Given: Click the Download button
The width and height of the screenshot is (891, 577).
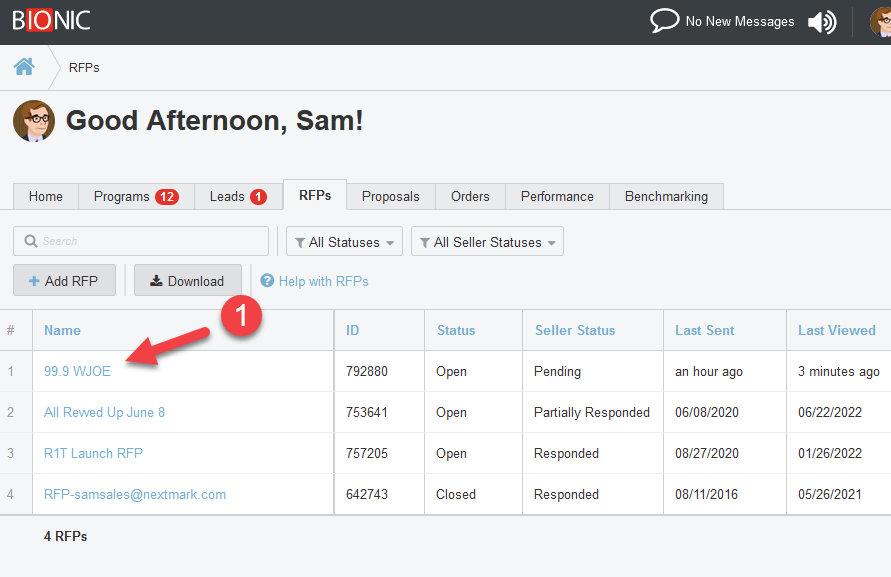Looking at the screenshot, I should pyautogui.click(x=187, y=281).
